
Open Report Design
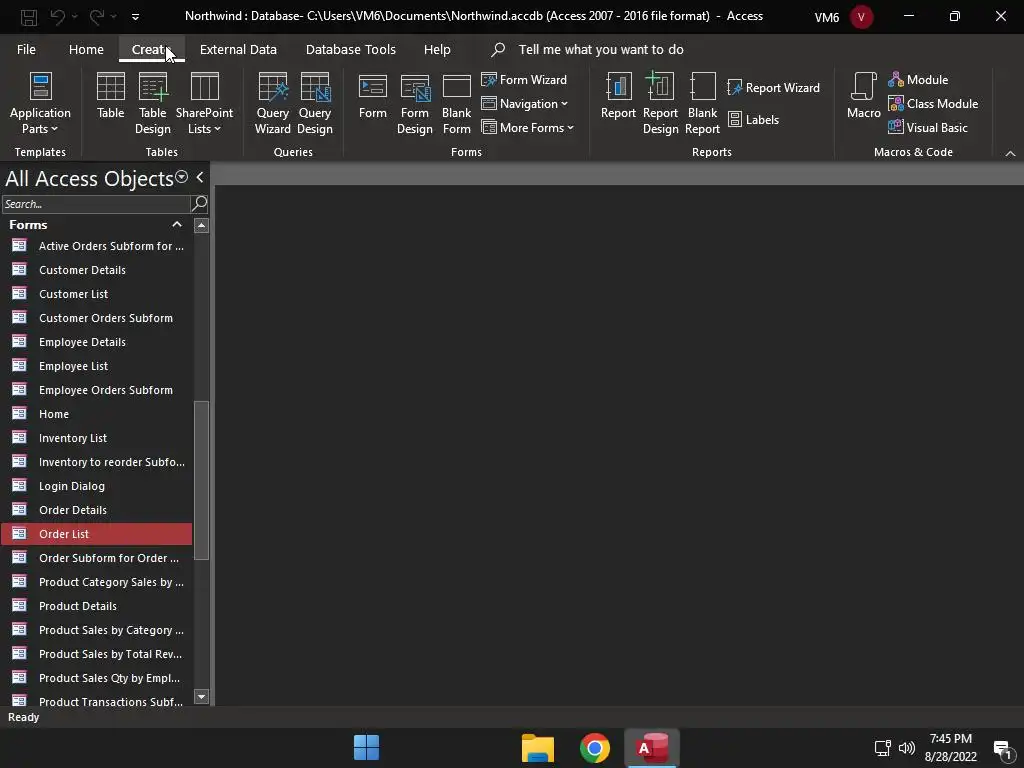click(x=660, y=103)
